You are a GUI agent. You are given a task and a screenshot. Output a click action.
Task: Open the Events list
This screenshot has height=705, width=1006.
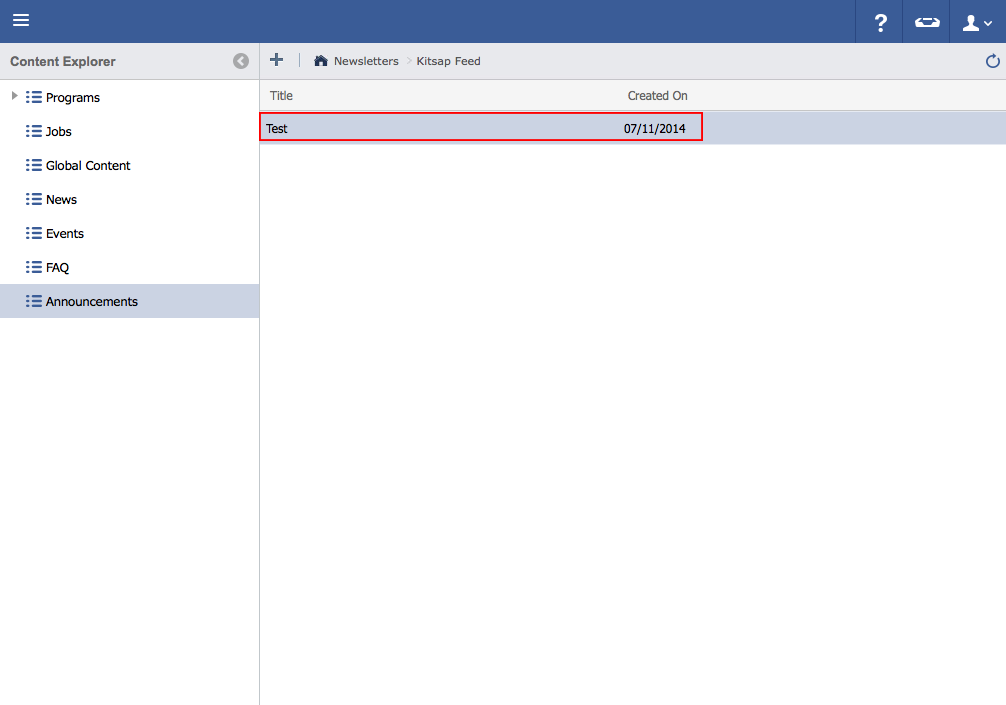(x=64, y=234)
